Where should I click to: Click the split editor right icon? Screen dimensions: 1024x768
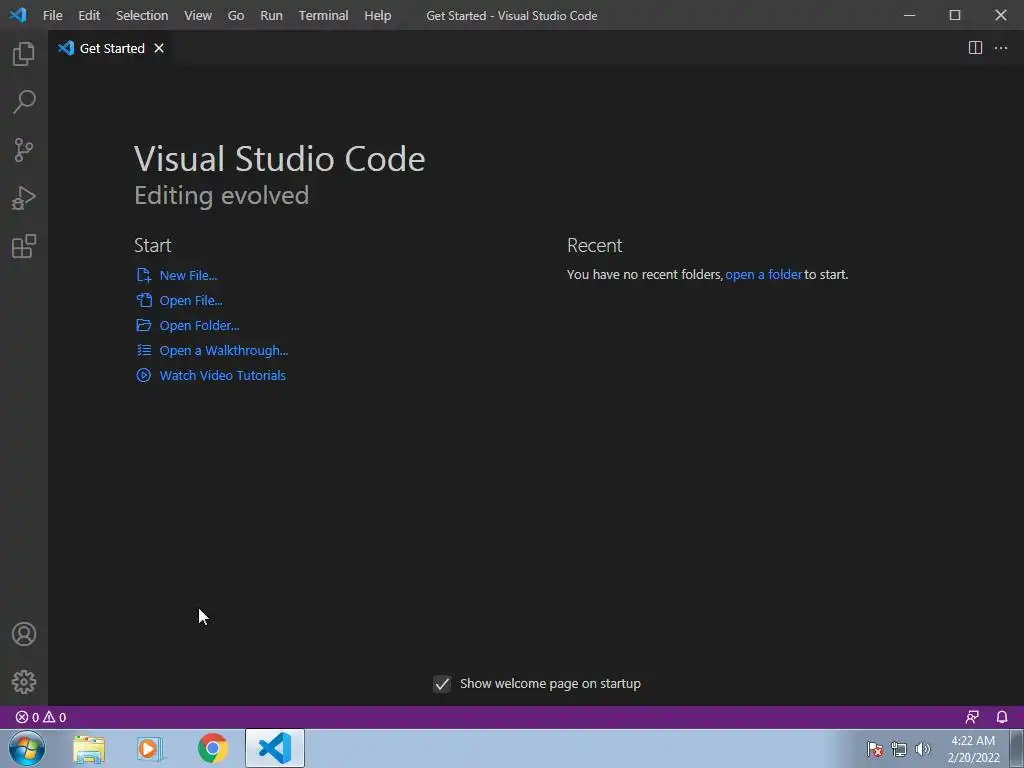(x=975, y=48)
